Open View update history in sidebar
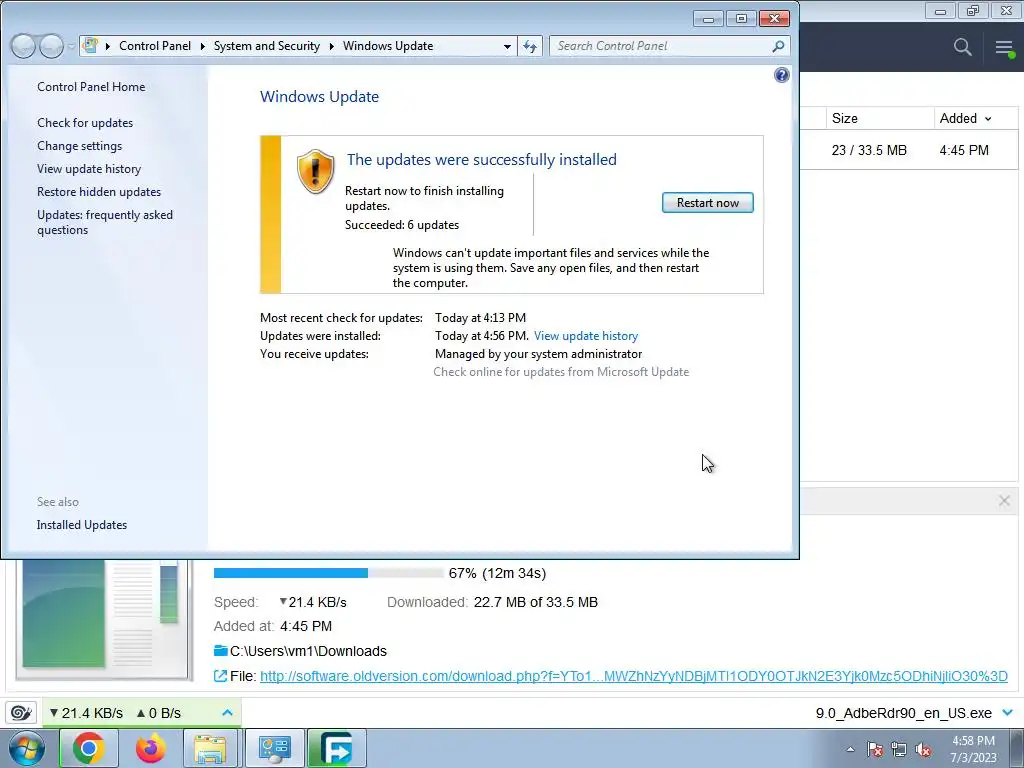 click(89, 168)
